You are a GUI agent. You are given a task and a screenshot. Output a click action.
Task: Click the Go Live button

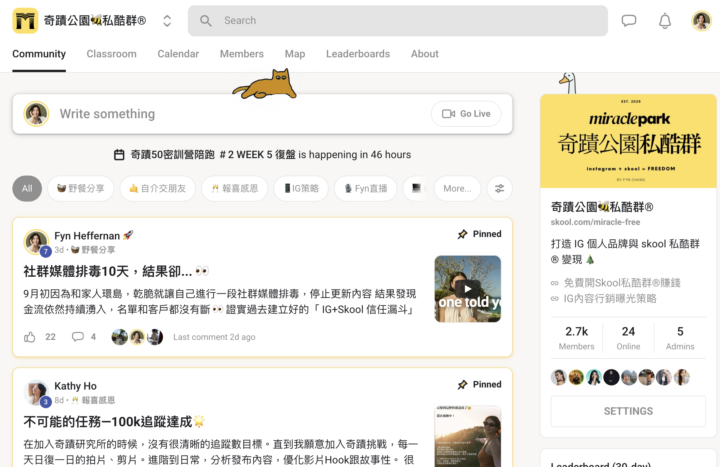pos(466,114)
